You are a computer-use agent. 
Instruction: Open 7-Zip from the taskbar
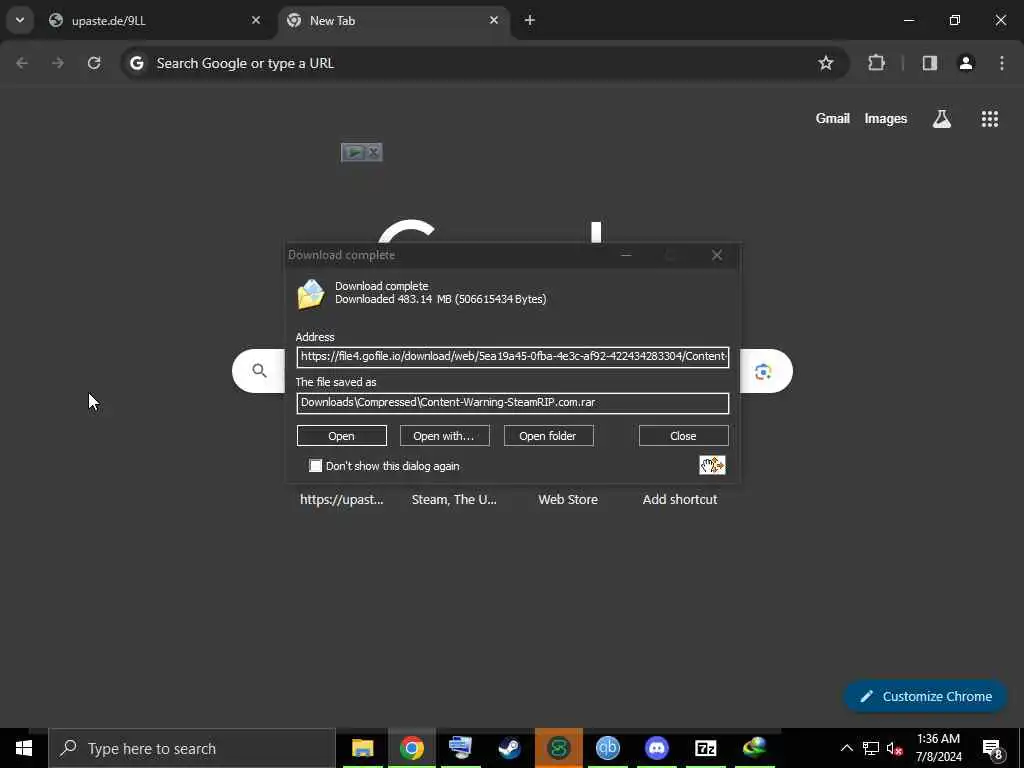pos(705,748)
